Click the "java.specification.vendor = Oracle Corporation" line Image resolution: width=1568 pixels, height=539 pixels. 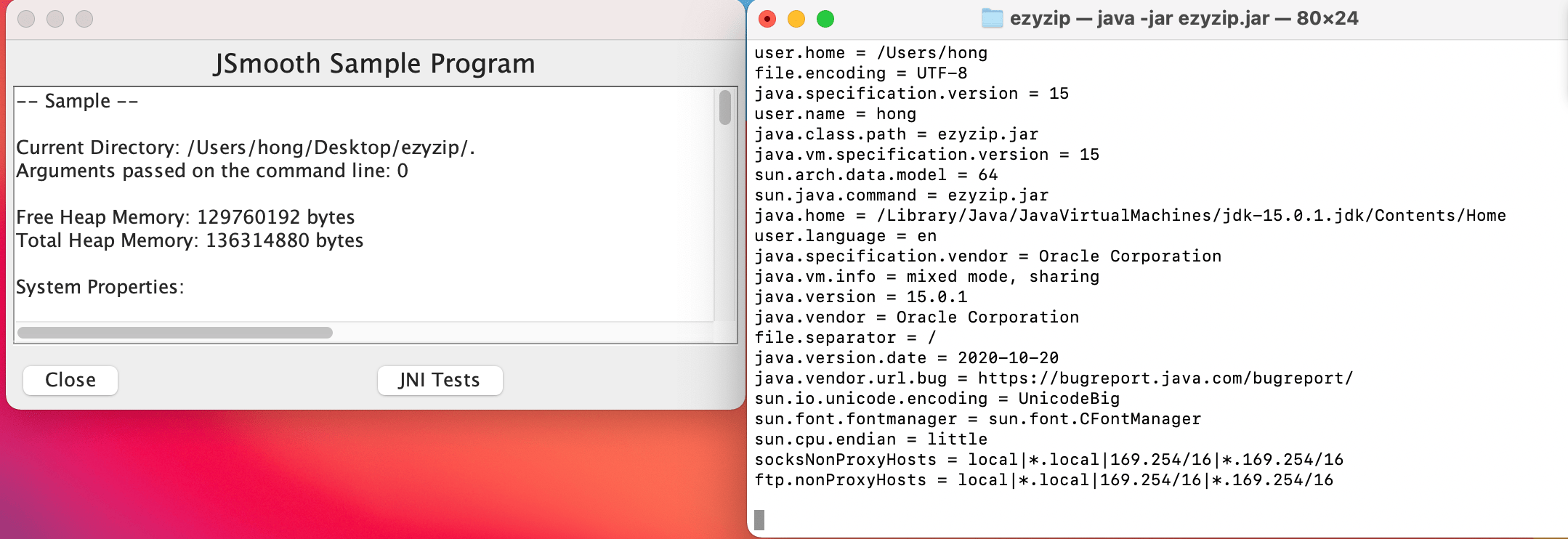pos(988,256)
